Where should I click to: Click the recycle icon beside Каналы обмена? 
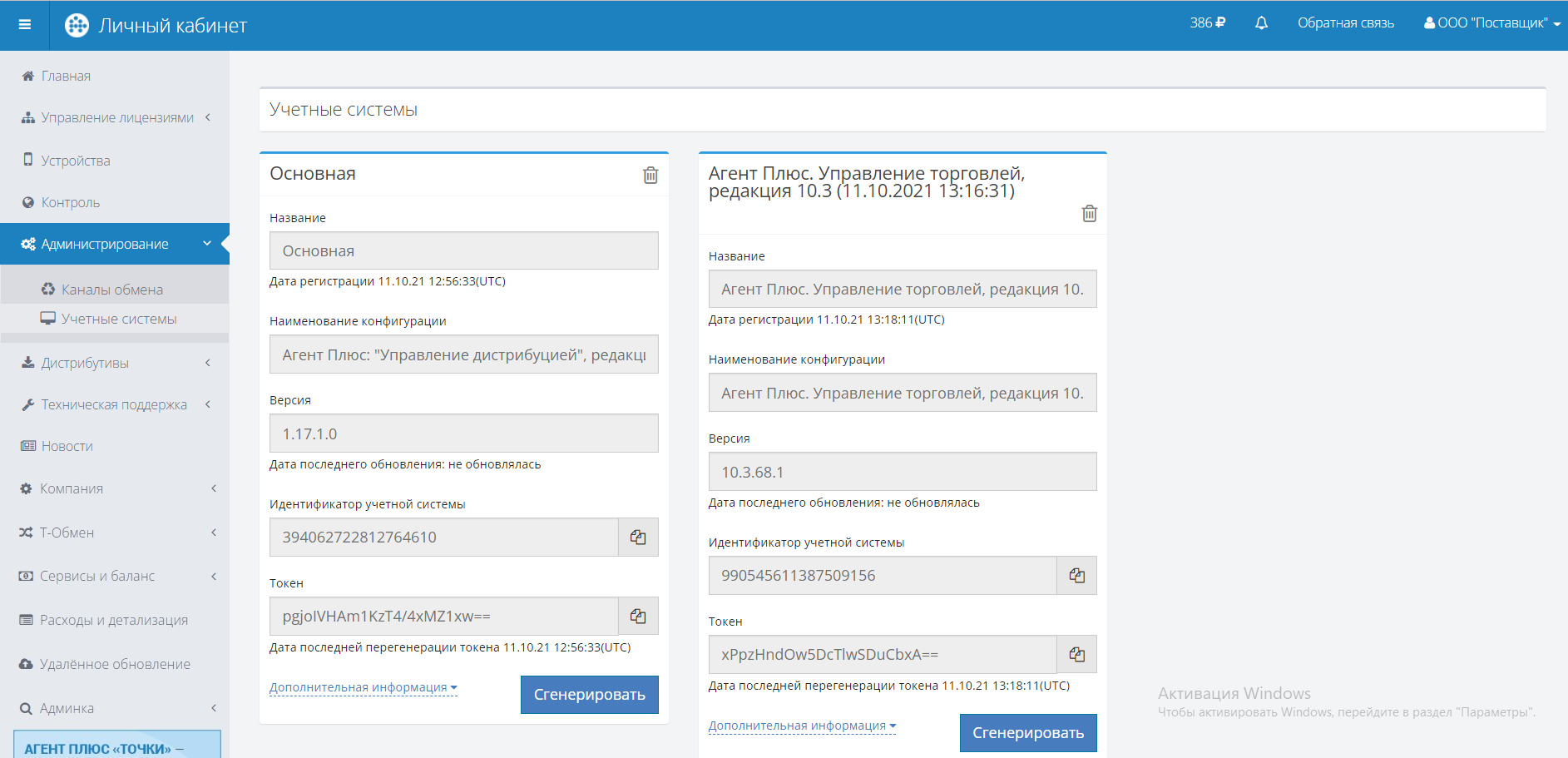coord(48,289)
